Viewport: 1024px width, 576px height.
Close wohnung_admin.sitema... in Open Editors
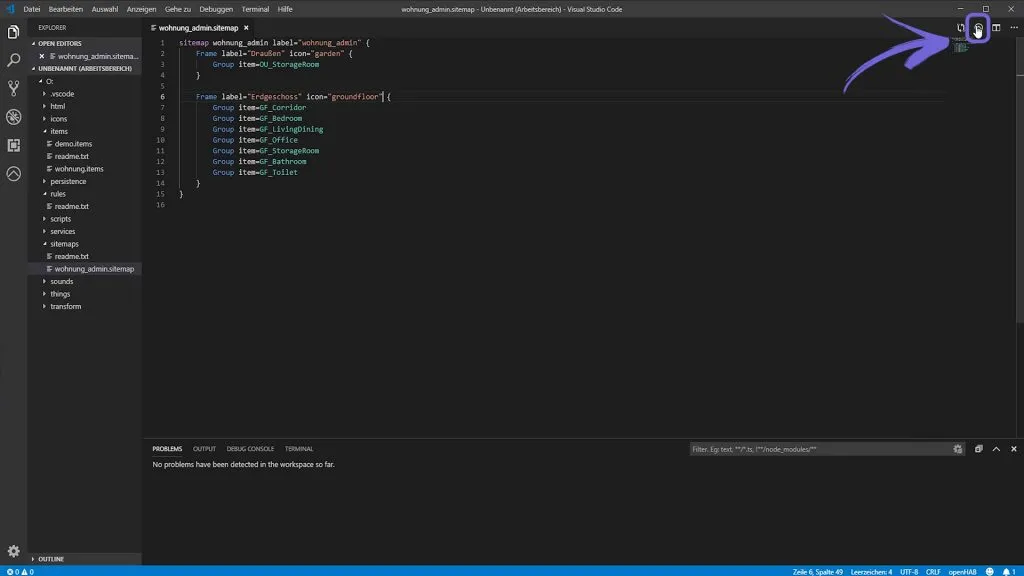(42, 56)
